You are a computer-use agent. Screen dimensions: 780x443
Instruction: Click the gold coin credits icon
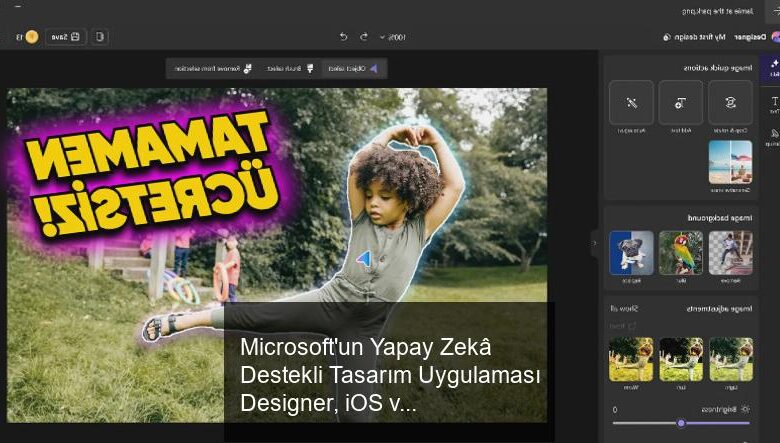click(x=32, y=37)
